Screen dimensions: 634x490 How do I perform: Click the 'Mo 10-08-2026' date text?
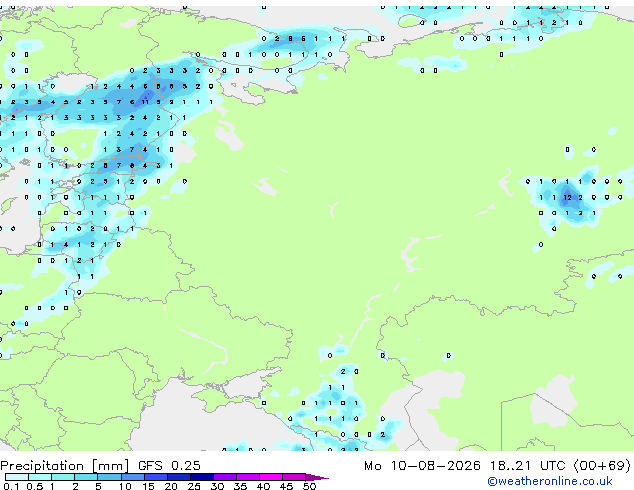[422, 466]
